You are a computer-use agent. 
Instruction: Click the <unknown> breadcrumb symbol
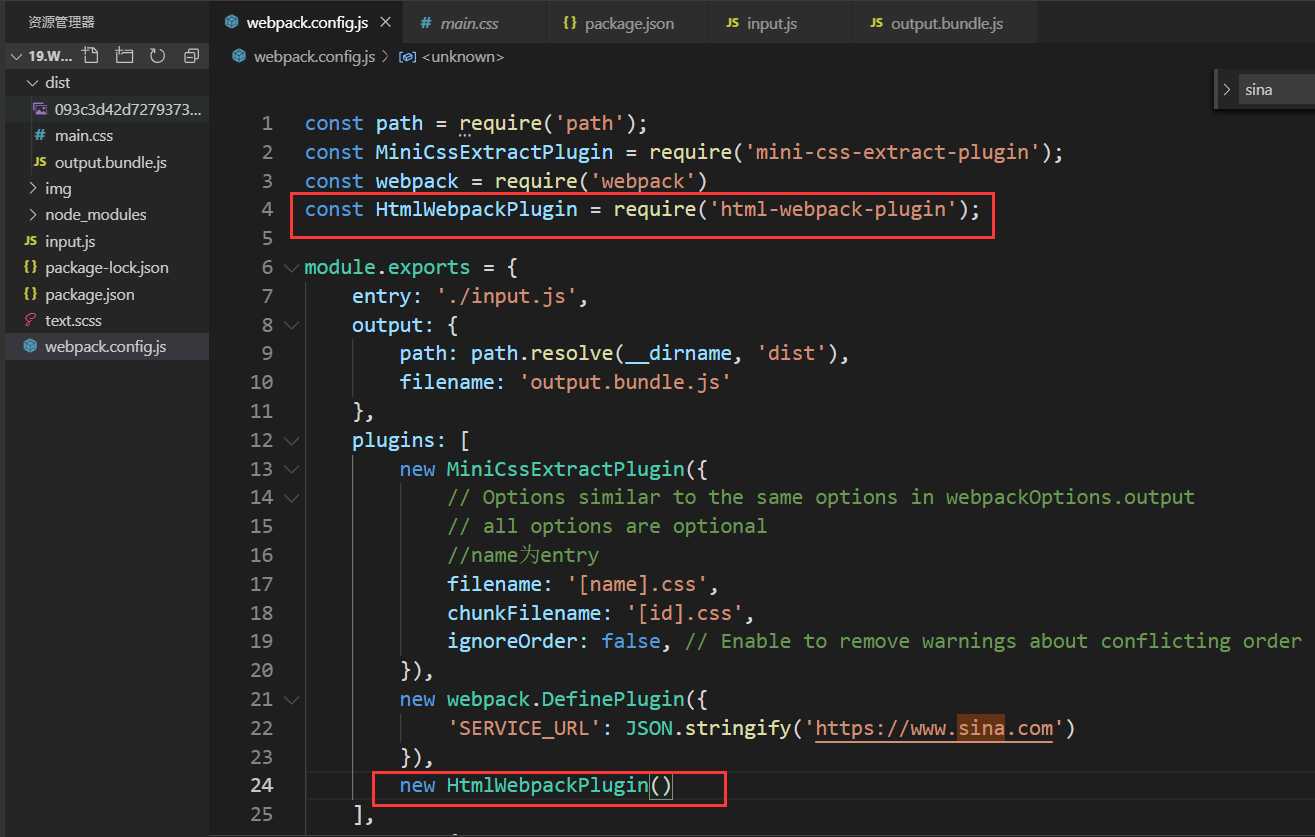[463, 57]
